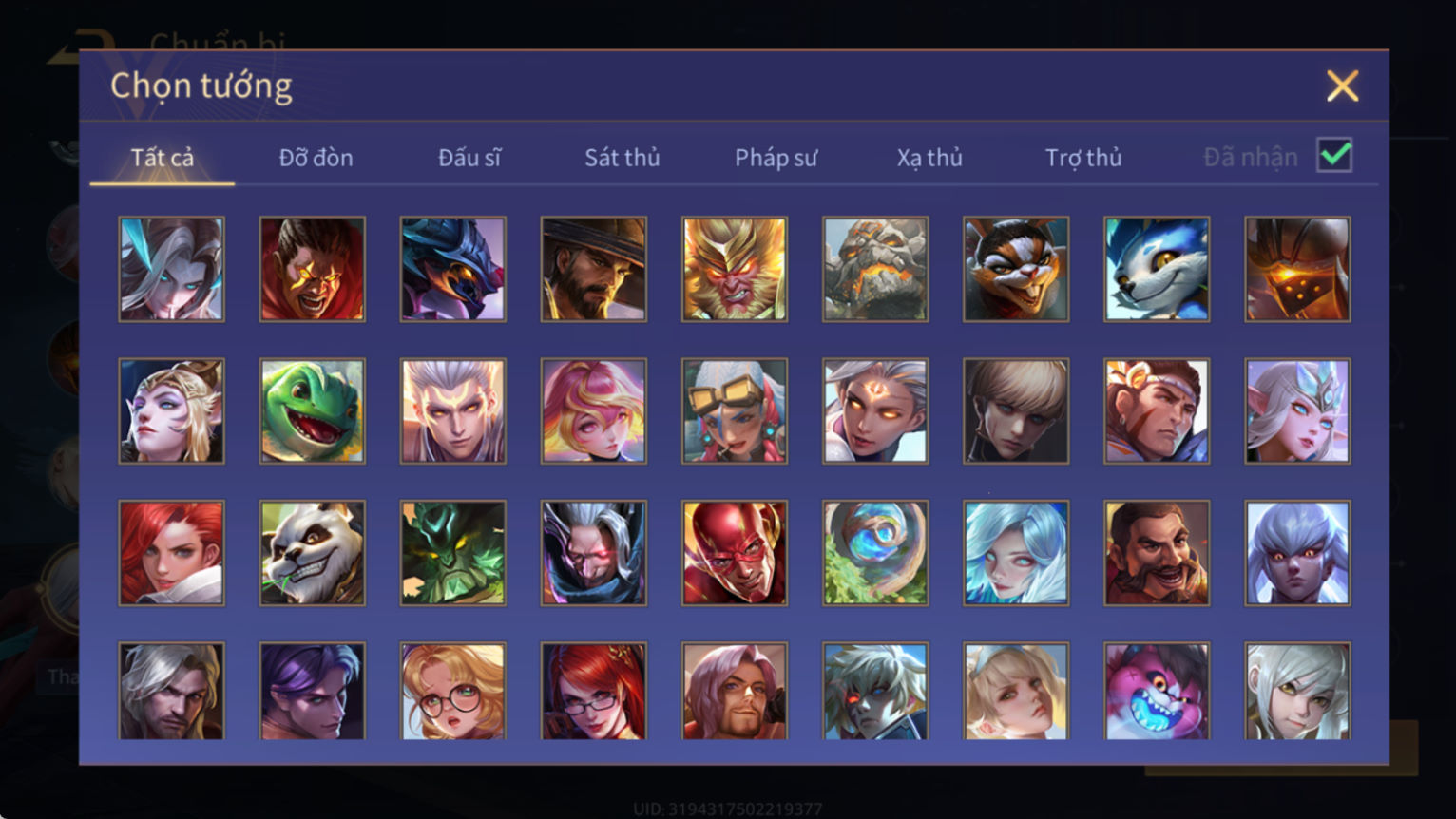1456x819 pixels.
Task: Pick the stone golem hero portrait
Action: [875, 269]
